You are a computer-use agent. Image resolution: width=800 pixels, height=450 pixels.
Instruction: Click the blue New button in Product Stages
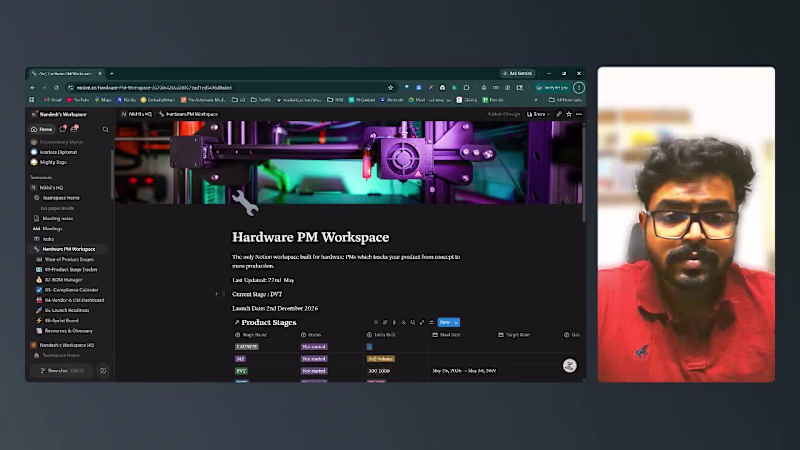[x=445, y=322]
